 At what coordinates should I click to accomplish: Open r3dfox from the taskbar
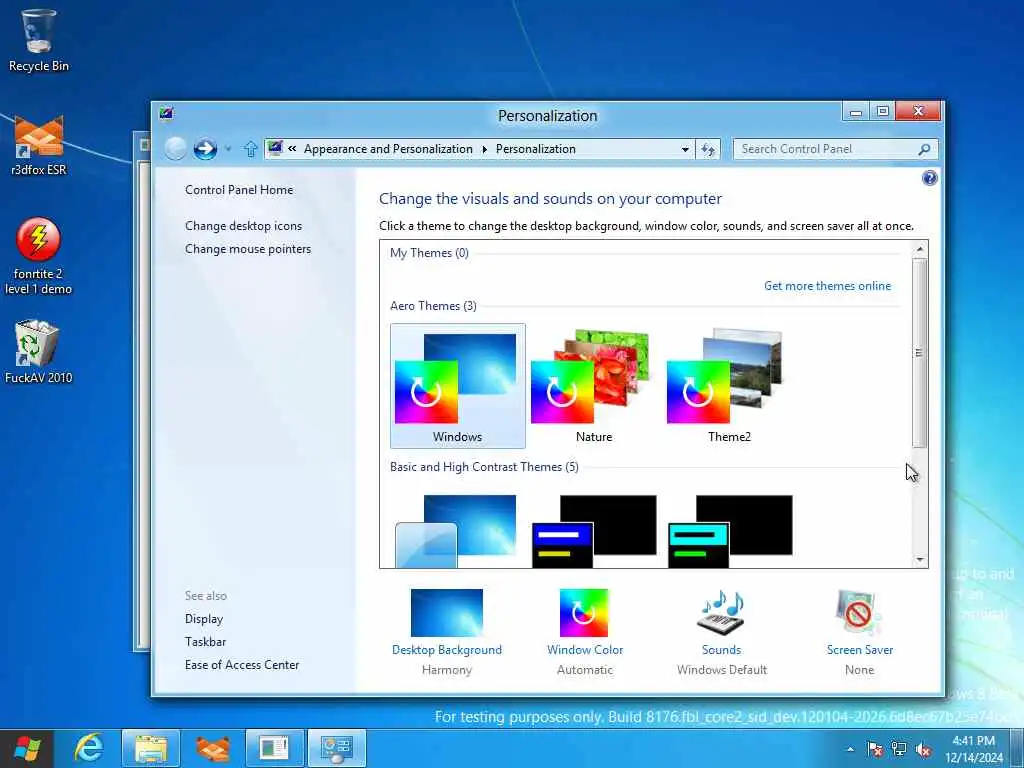[213, 748]
